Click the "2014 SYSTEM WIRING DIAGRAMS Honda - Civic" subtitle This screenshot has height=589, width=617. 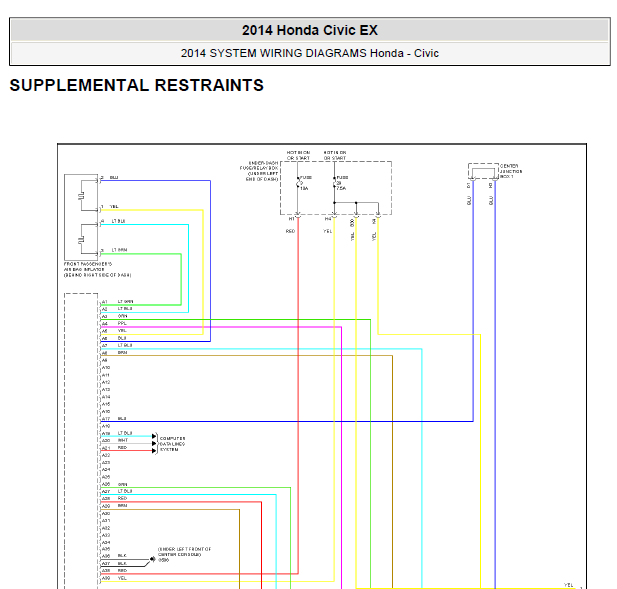tap(310, 53)
